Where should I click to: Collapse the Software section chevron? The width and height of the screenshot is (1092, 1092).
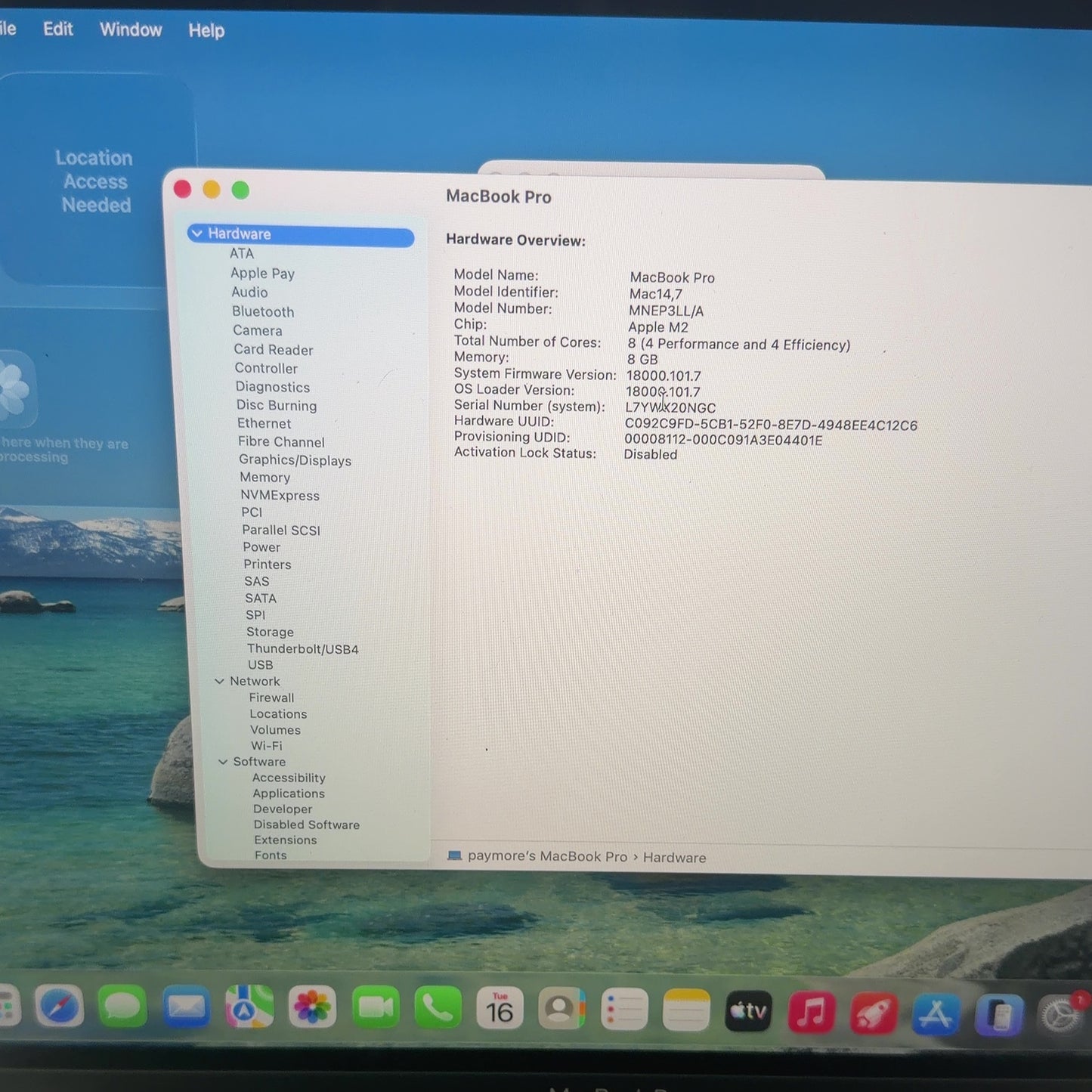click(223, 762)
